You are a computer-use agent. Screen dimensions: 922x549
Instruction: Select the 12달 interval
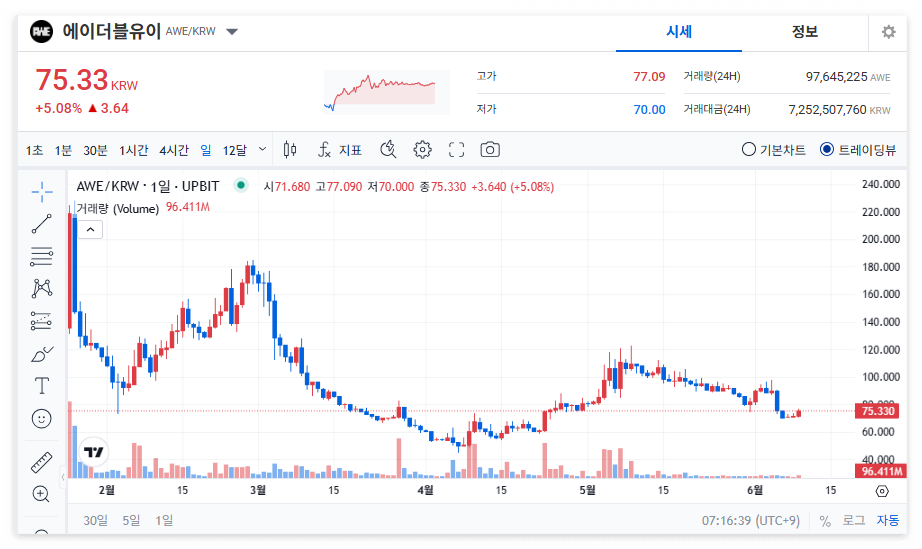pyautogui.click(x=235, y=150)
